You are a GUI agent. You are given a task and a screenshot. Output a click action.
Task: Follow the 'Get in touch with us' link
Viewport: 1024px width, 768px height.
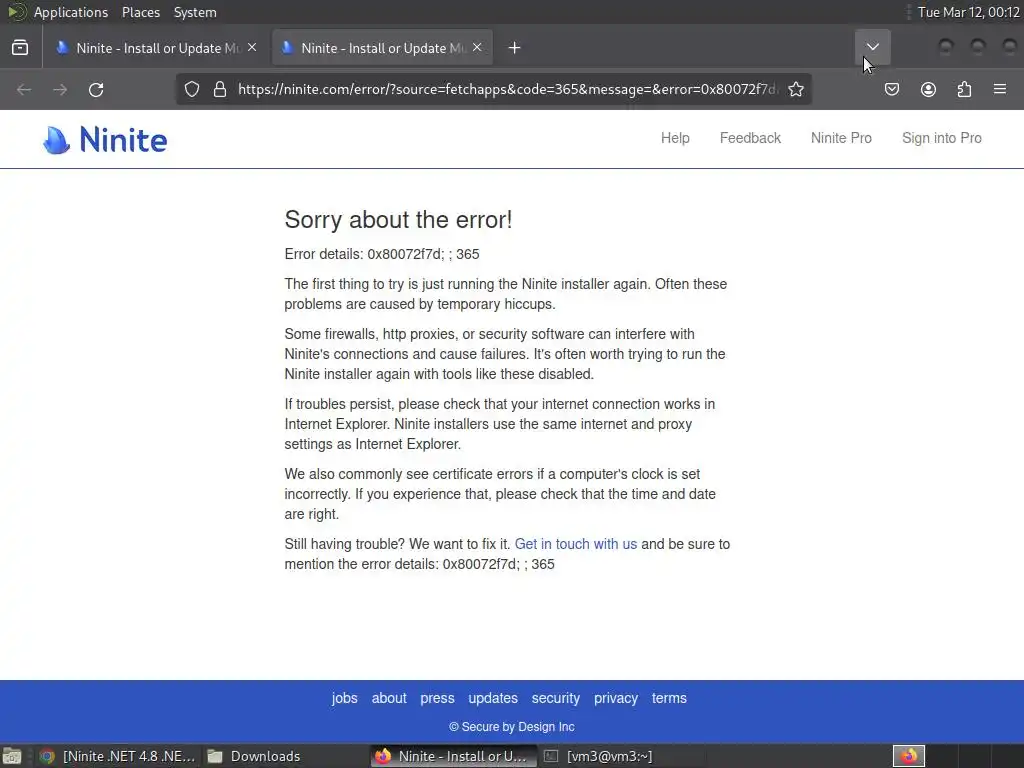click(575, 544)
